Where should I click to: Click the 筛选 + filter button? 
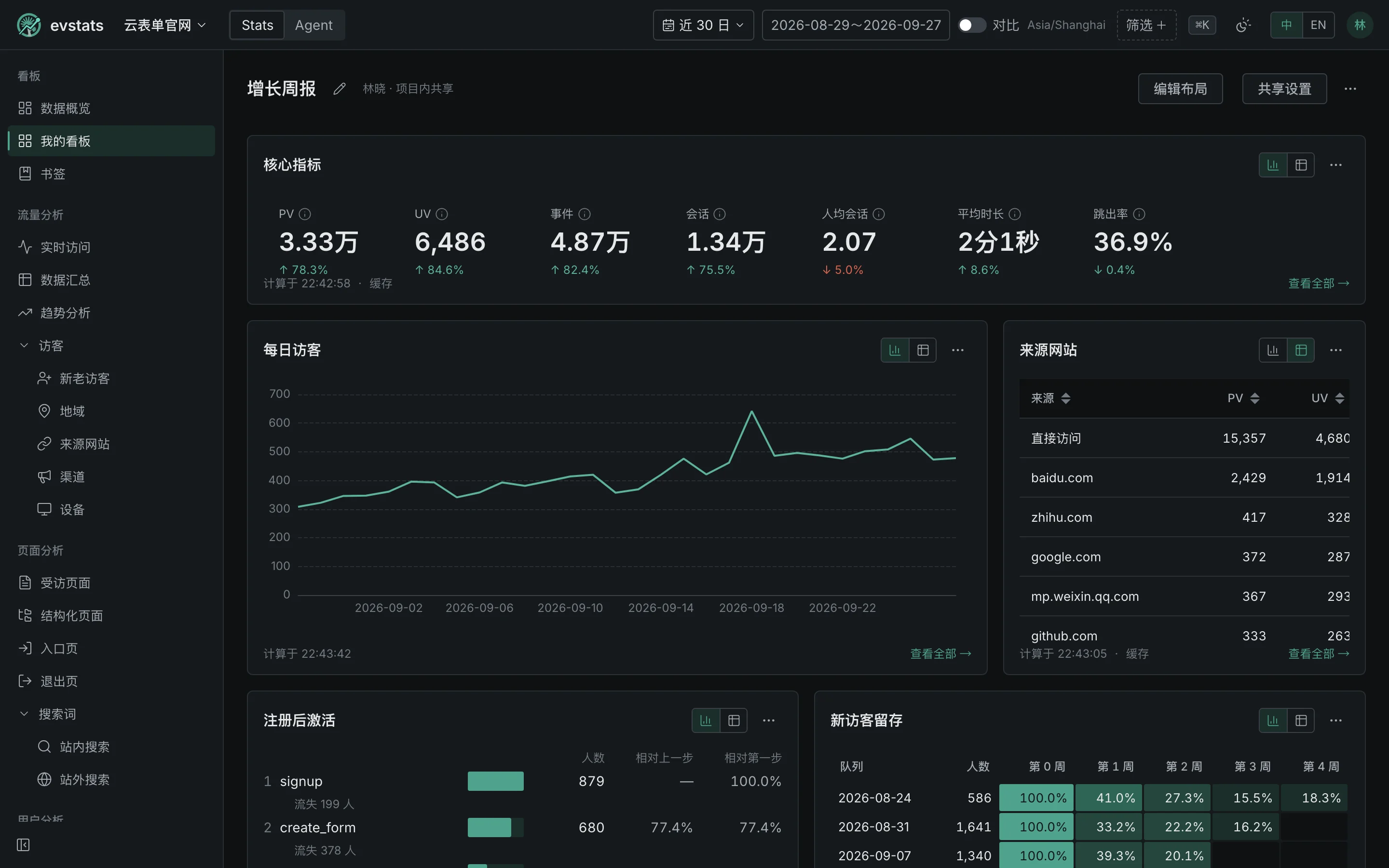[1146, 25]
